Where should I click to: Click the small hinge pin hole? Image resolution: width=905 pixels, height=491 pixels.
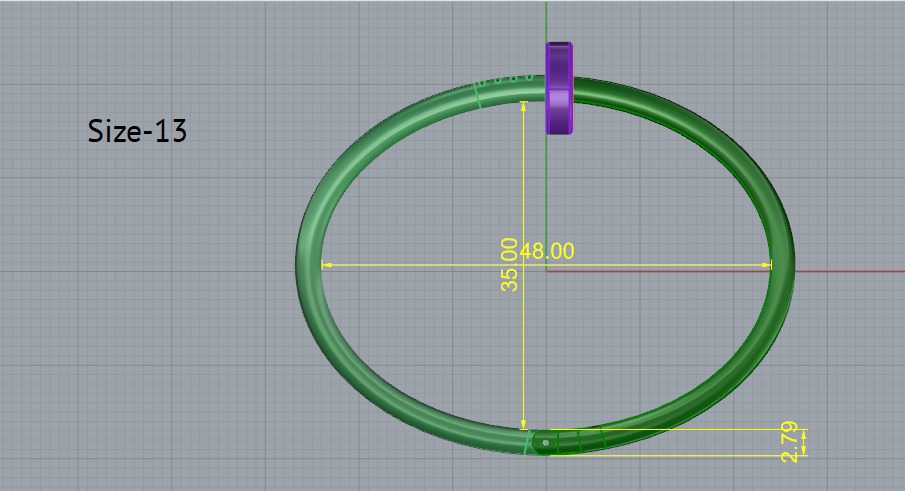pyautogui.click(x=545, y=443)
